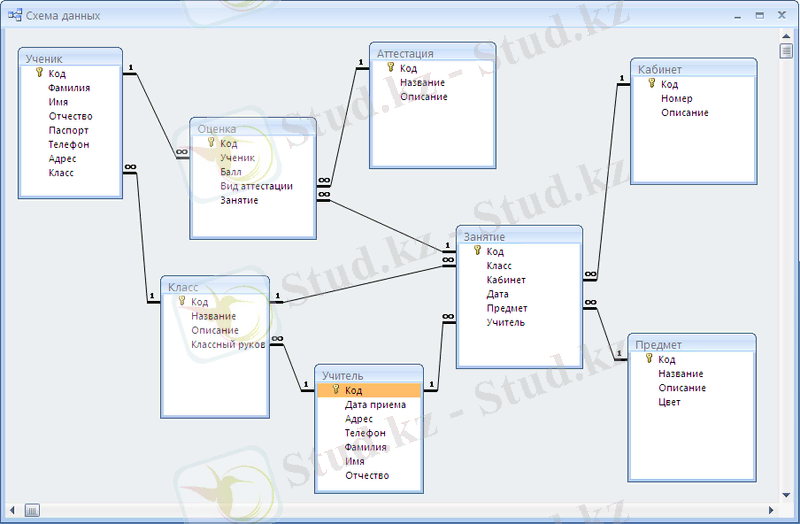Viewport: 800px width, 524px height.
Task: Click the vertical scrollbar up arrow
Action: coord(786,36)
